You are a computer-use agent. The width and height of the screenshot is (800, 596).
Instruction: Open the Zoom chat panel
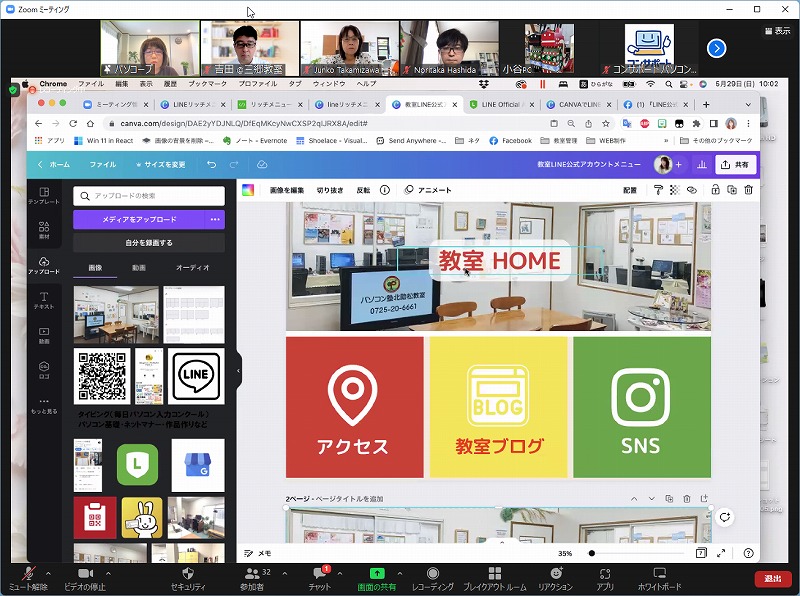click(x=321, y=573)
